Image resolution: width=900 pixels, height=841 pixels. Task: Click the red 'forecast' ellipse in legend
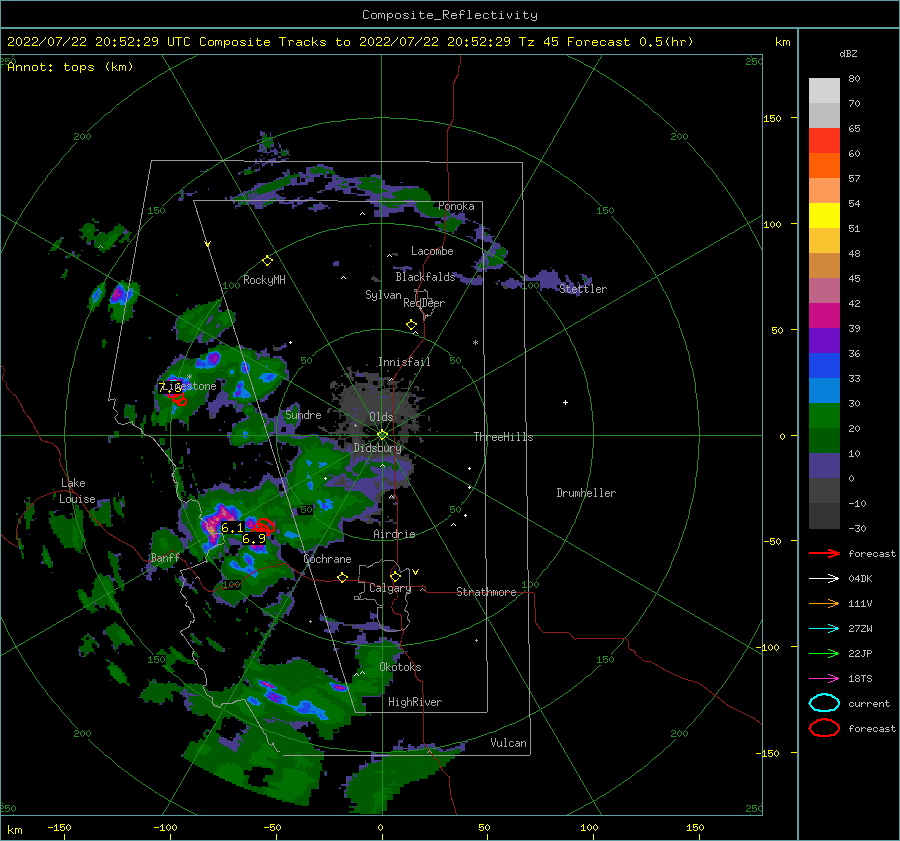click(824, 728)
